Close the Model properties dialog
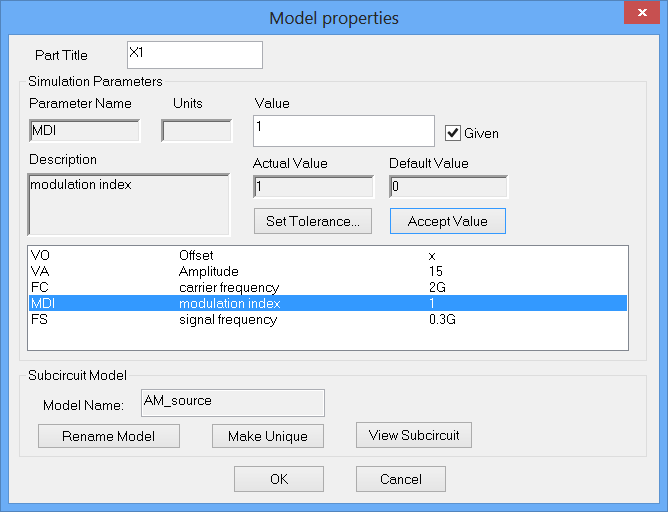This screenshot has width=668, height=512. (640, 13)
